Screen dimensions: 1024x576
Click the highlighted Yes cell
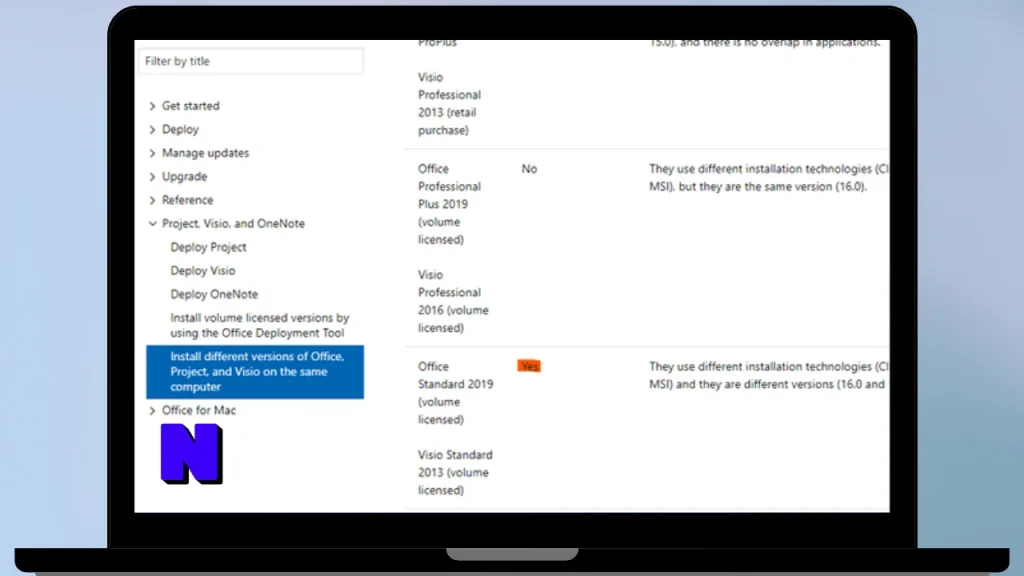529,366
